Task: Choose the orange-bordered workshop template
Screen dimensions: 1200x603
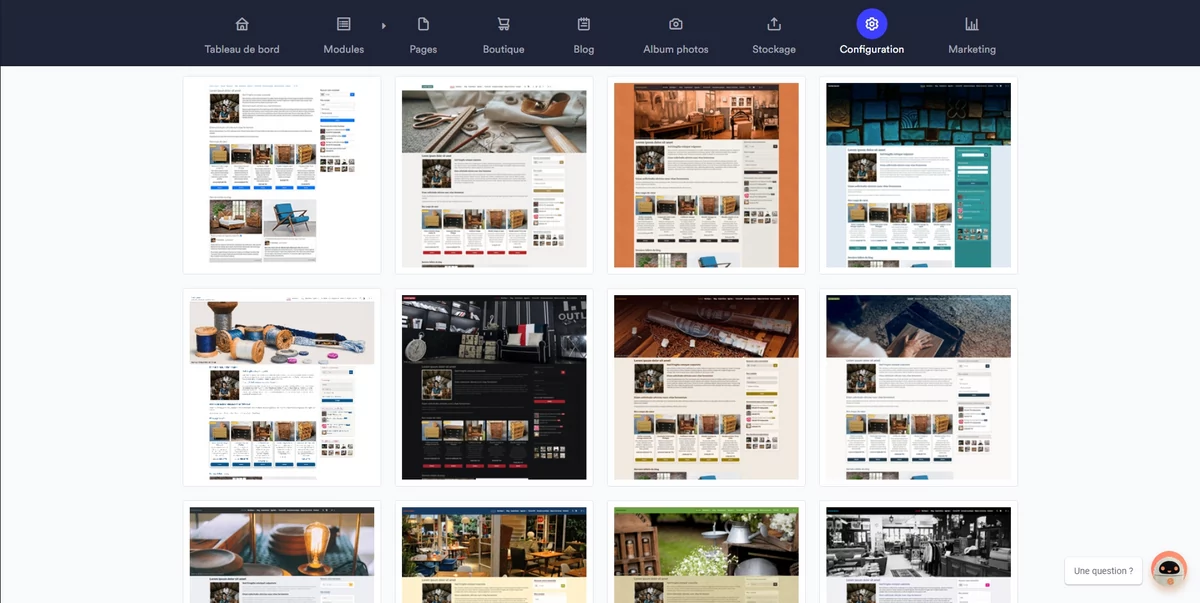Action: [706, 175]
